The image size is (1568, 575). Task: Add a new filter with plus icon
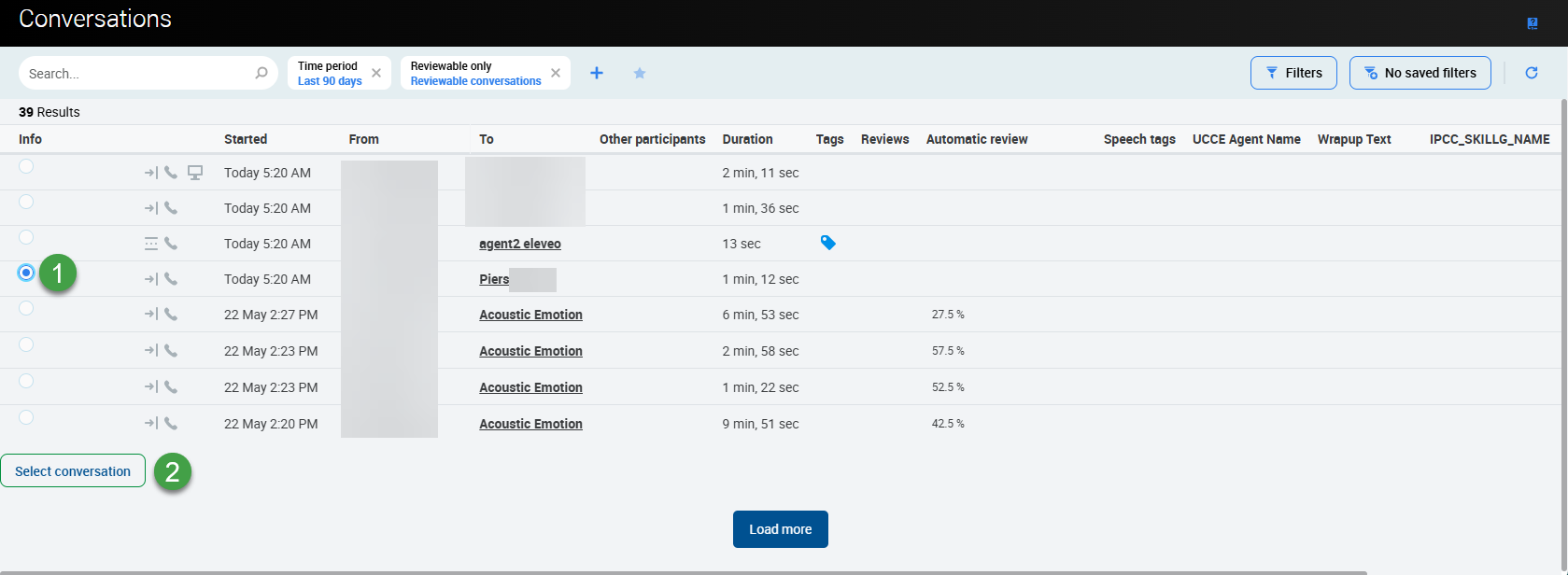[x=597, y=73]
